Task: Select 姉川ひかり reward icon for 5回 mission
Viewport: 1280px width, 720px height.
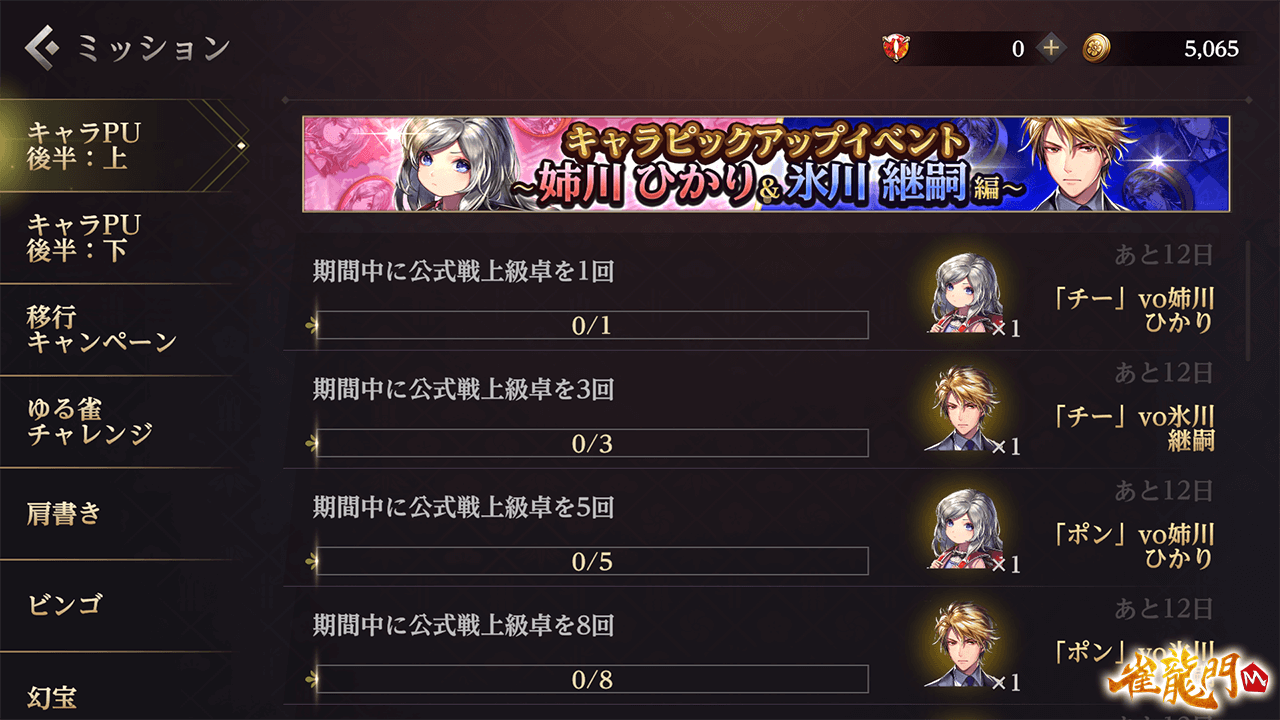Action: pos(966,530)
